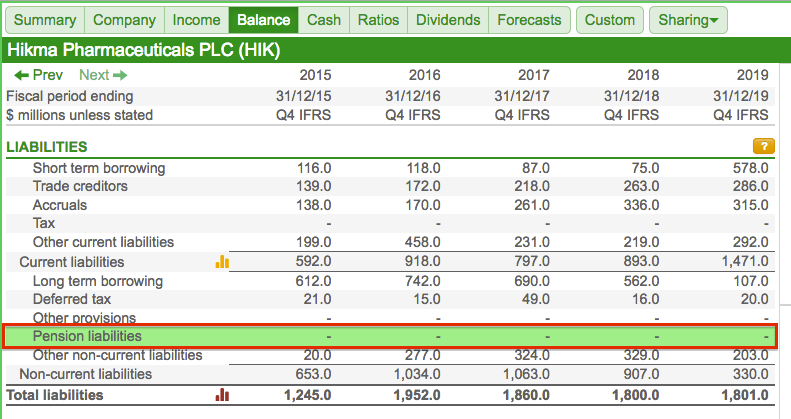This screenshot has height=419, width=791.
Task: Click the Hikma Pharmaceuticals PLC (HIK) title
Action: [144, 50]
